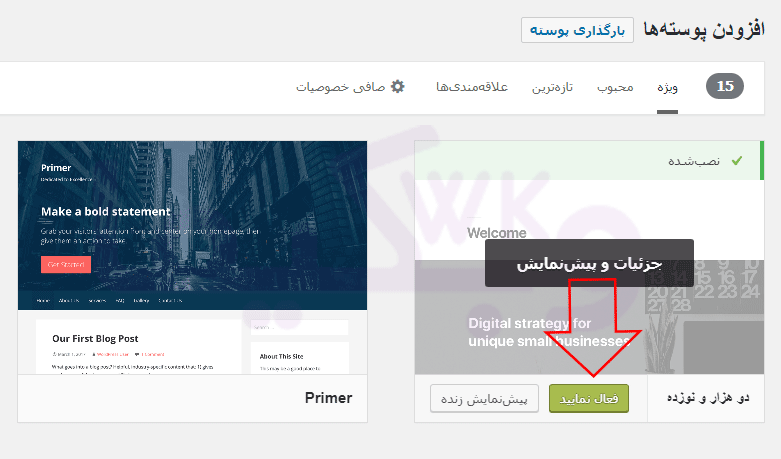Image resolution: width=781 pixels, height=459 pixels.
Task: Open صافی خصوصیات feature filter
Action: click(350, 87)
